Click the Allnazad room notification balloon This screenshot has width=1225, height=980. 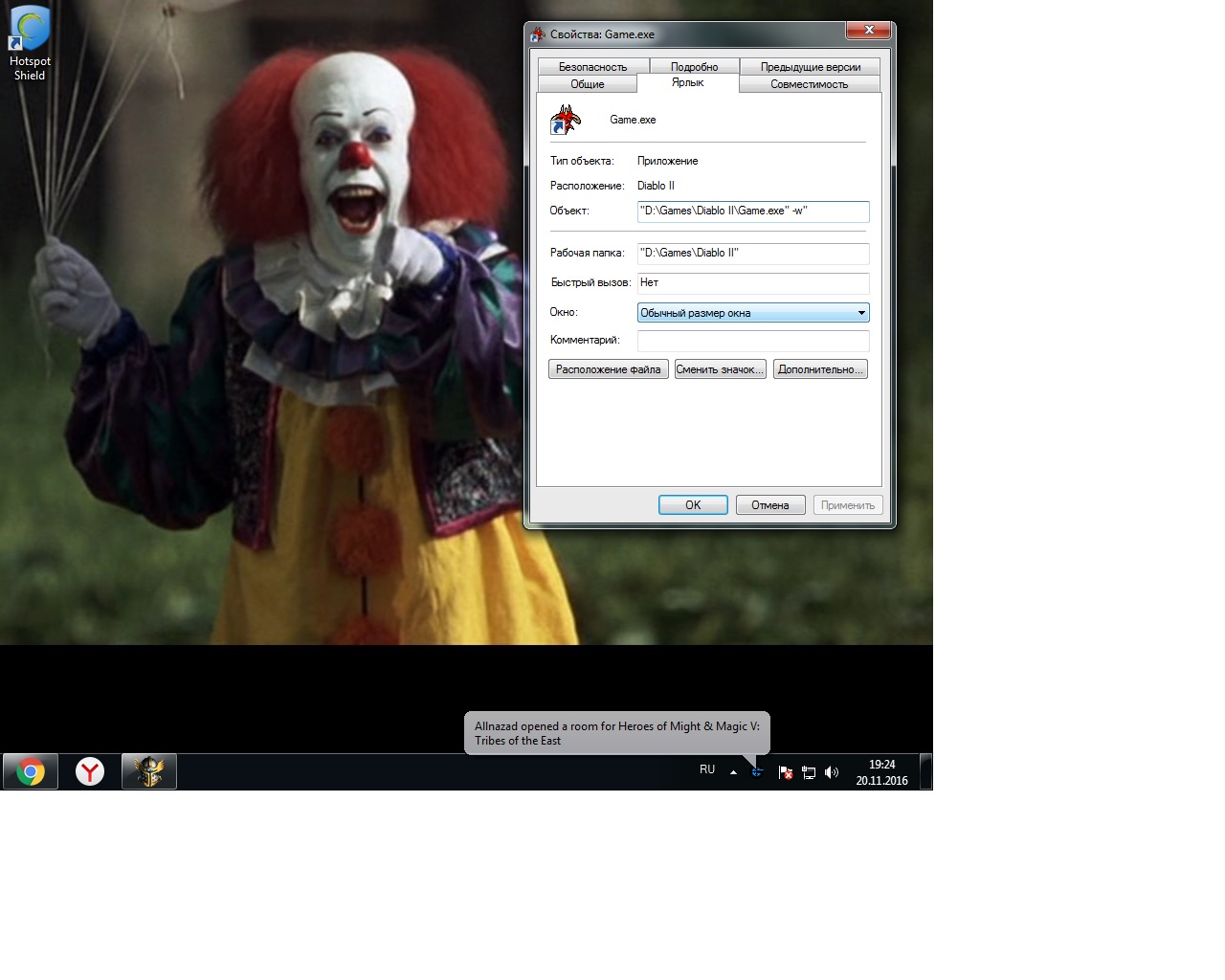[x=617, y=733]
